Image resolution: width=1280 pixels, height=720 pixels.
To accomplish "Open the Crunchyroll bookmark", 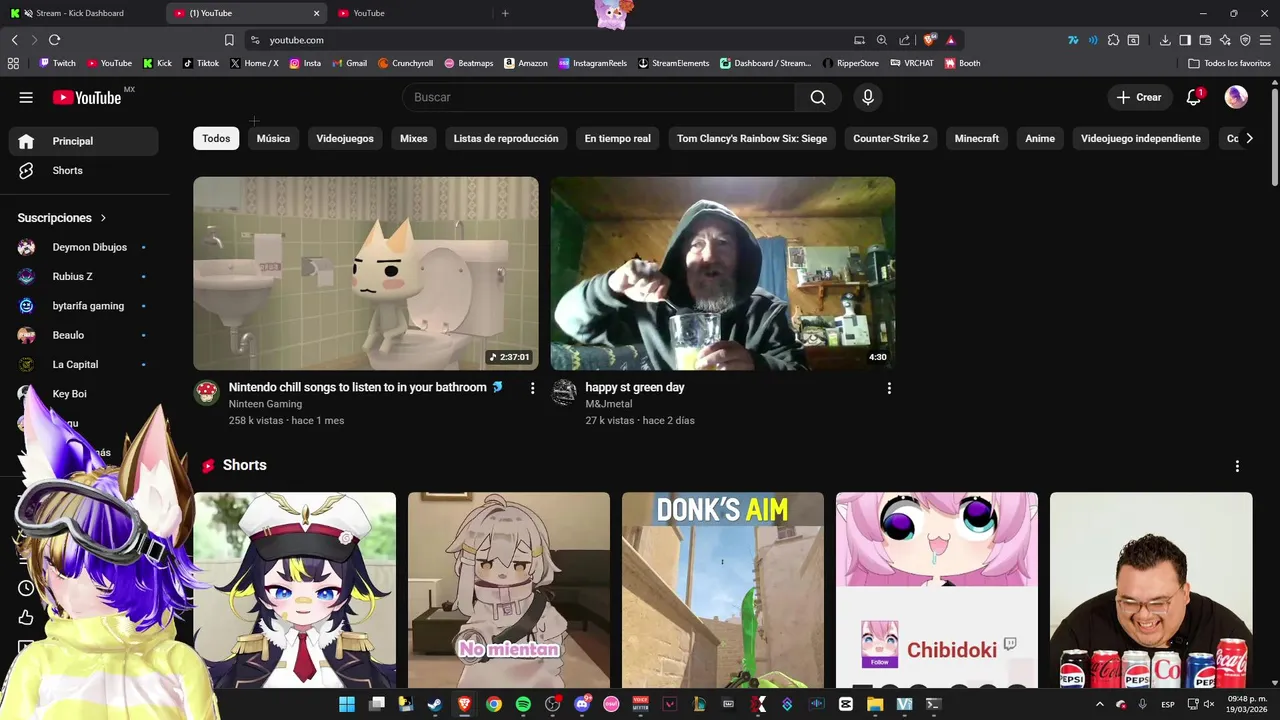I will 405,63.
